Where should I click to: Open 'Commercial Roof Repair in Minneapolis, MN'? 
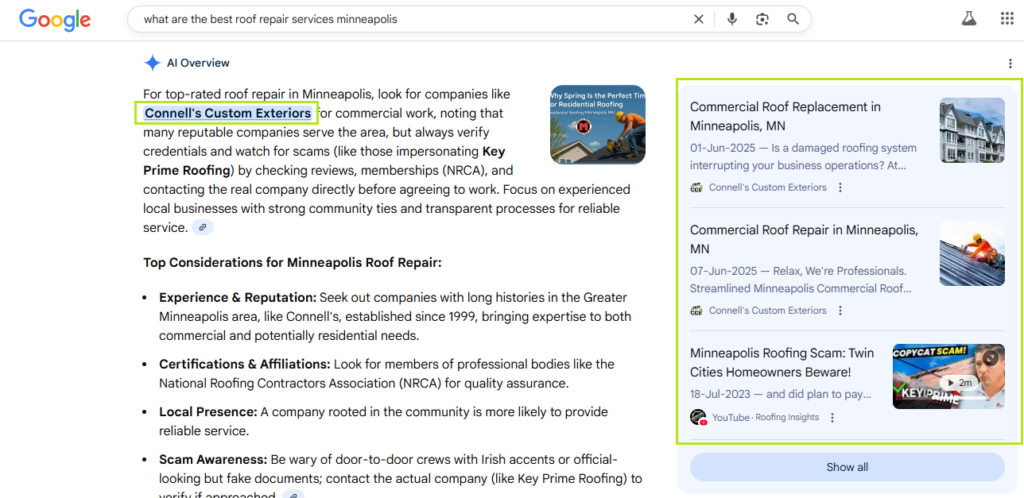point(804,239)
